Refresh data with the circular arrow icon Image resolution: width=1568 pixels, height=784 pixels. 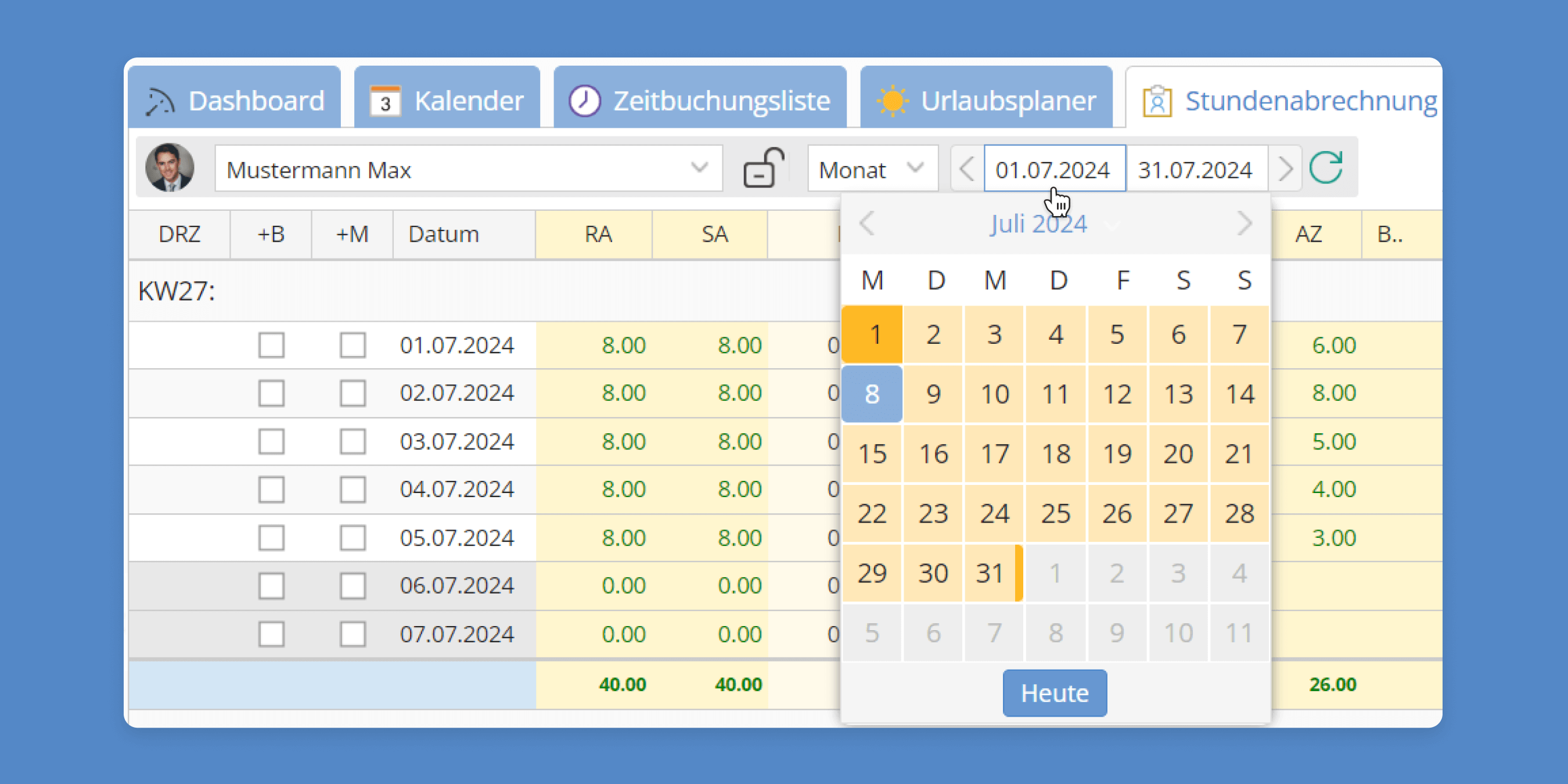(1326, 167)
